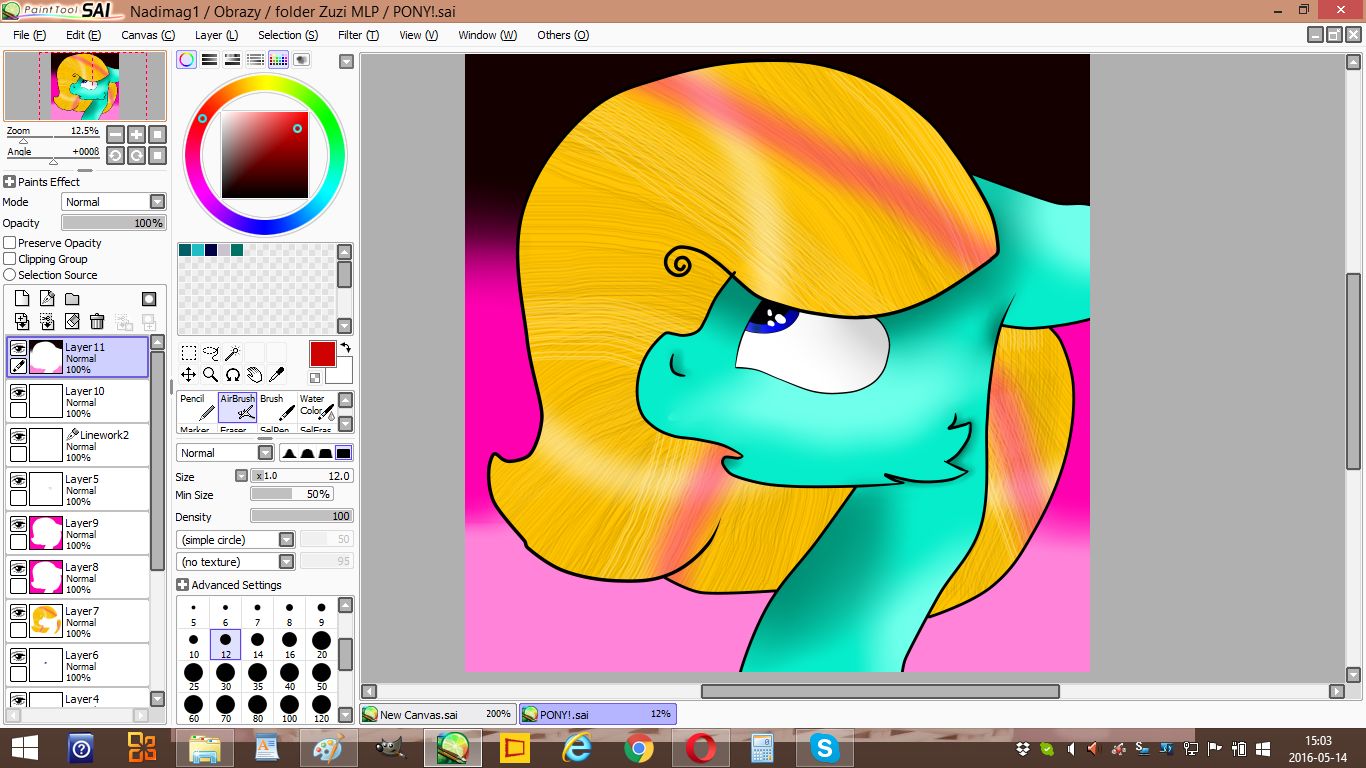Choose the Brush tool
Screen dimensions: 1366x768
(277, 407)
